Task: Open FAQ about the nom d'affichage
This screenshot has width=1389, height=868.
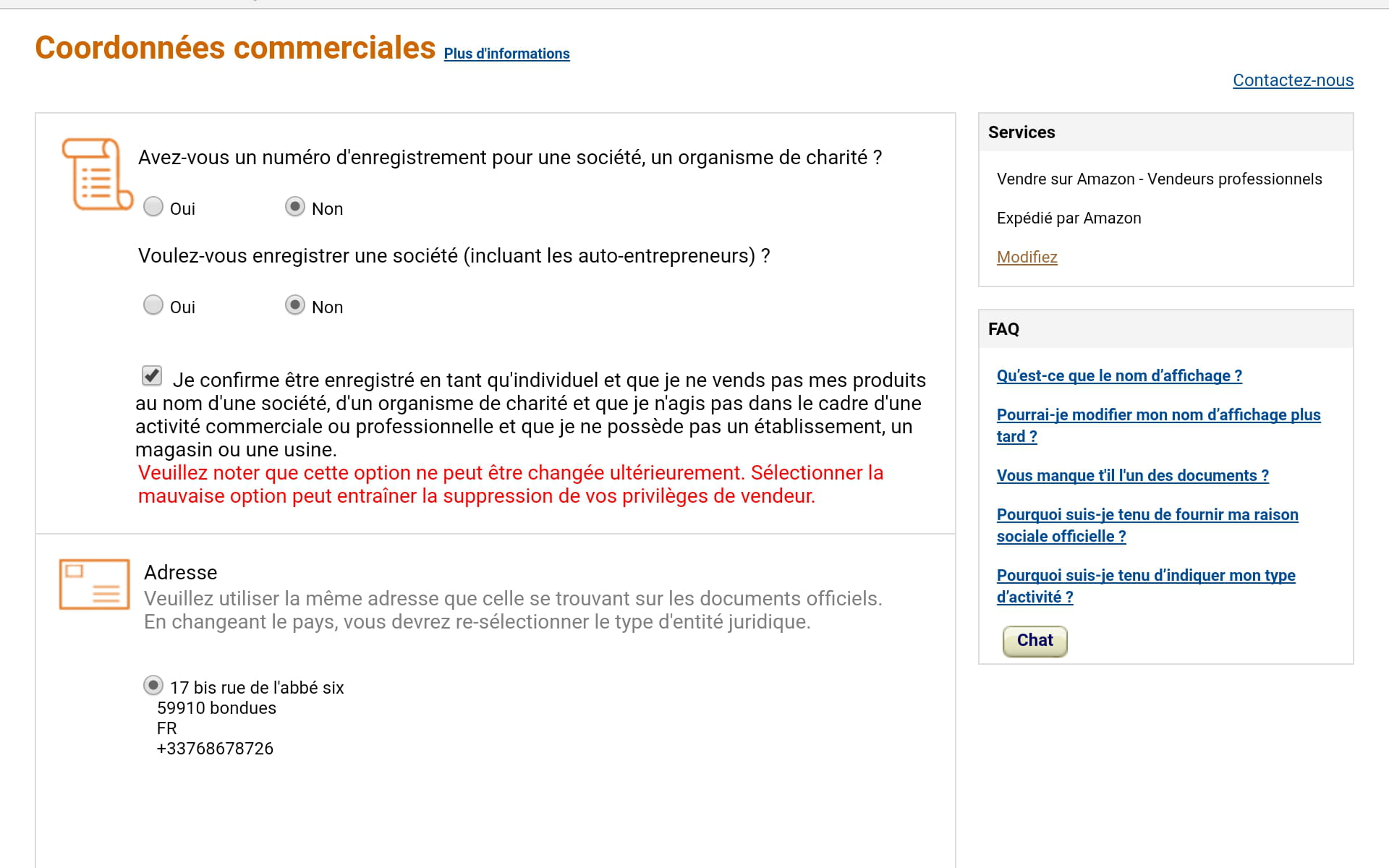Action: coord(1119,376)
